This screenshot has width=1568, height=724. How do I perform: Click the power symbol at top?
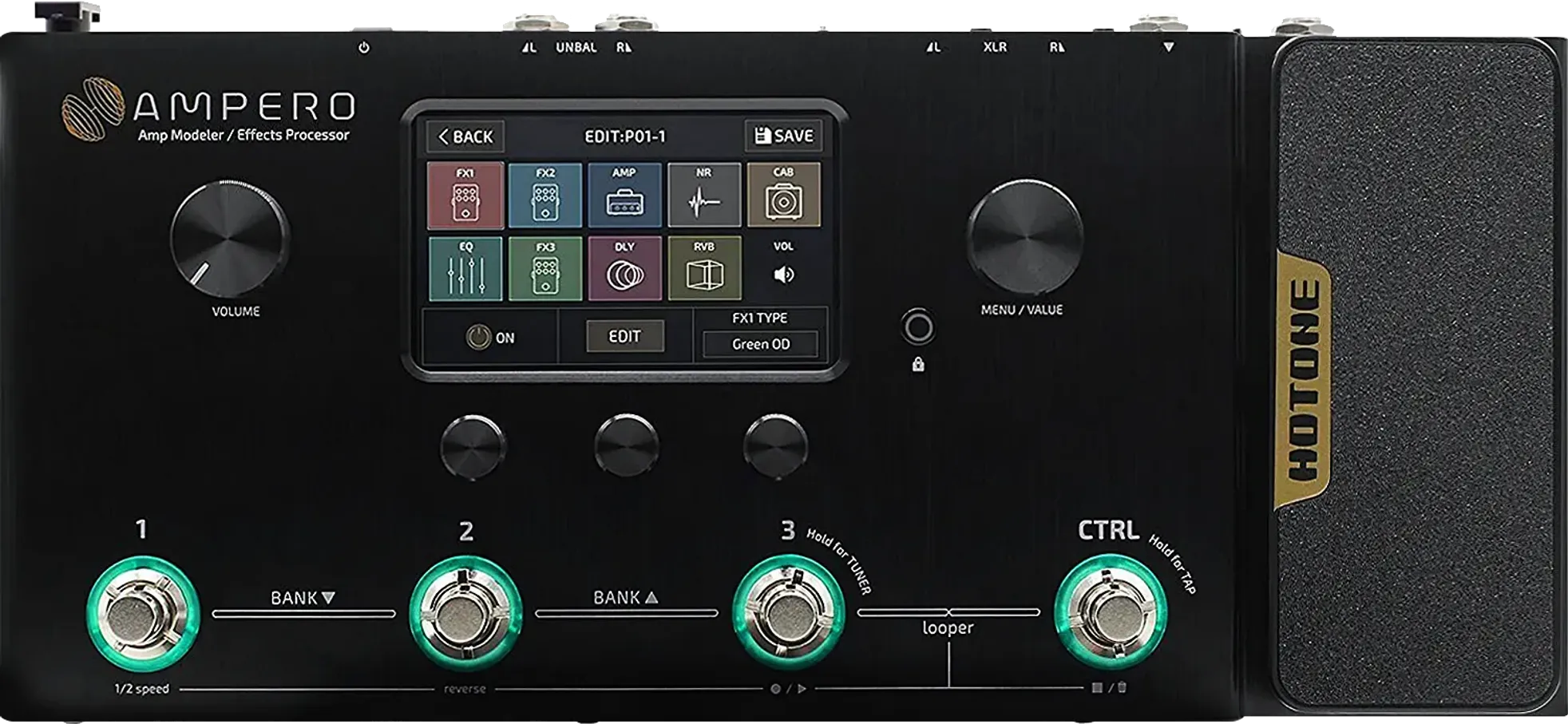364,47
